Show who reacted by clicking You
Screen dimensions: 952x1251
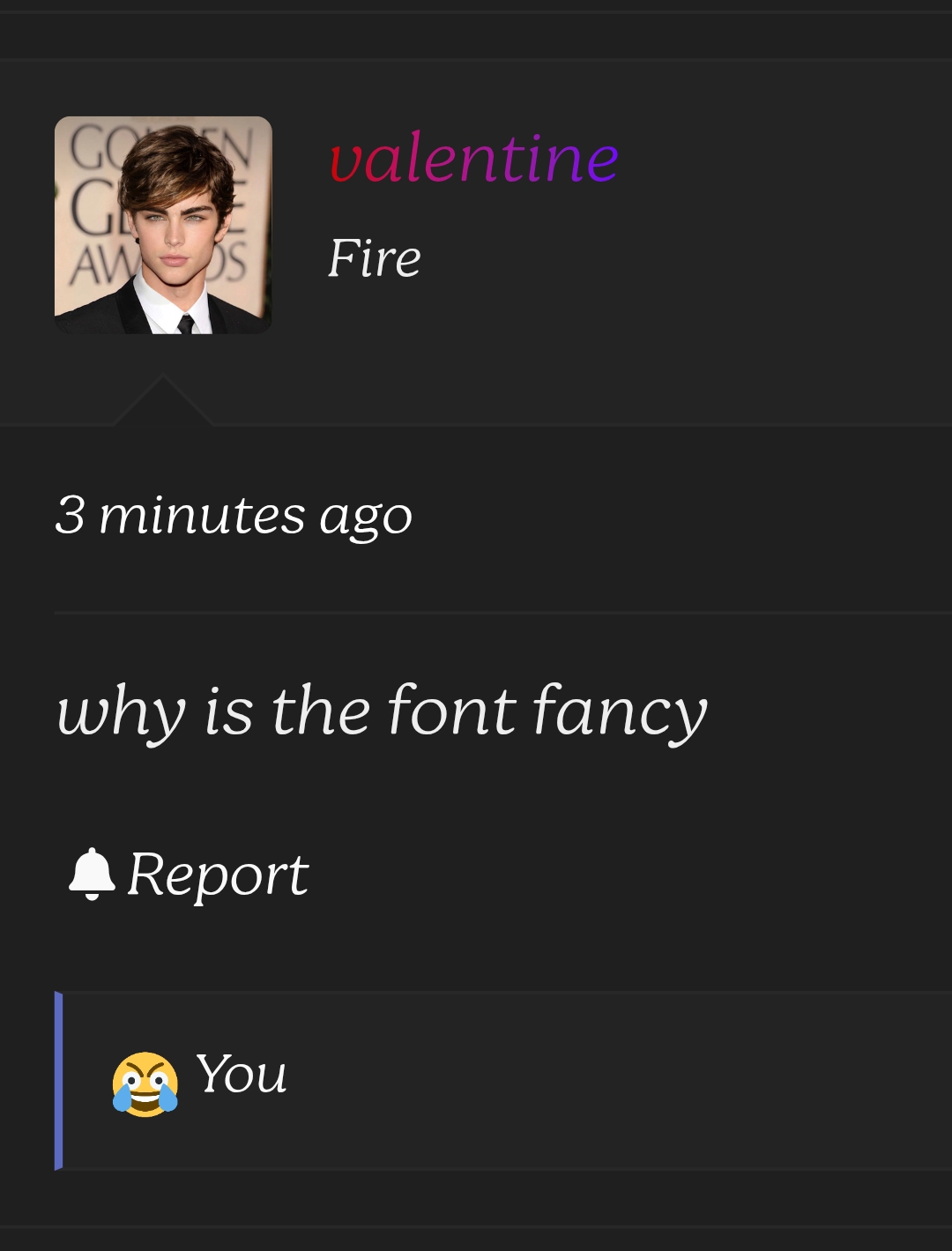pos(241,1074)
